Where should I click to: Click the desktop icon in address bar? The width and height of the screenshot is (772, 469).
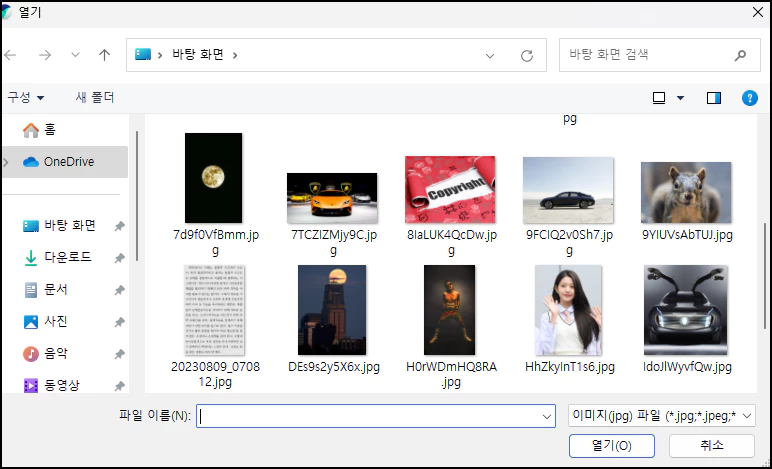click(x=143, y=55)
